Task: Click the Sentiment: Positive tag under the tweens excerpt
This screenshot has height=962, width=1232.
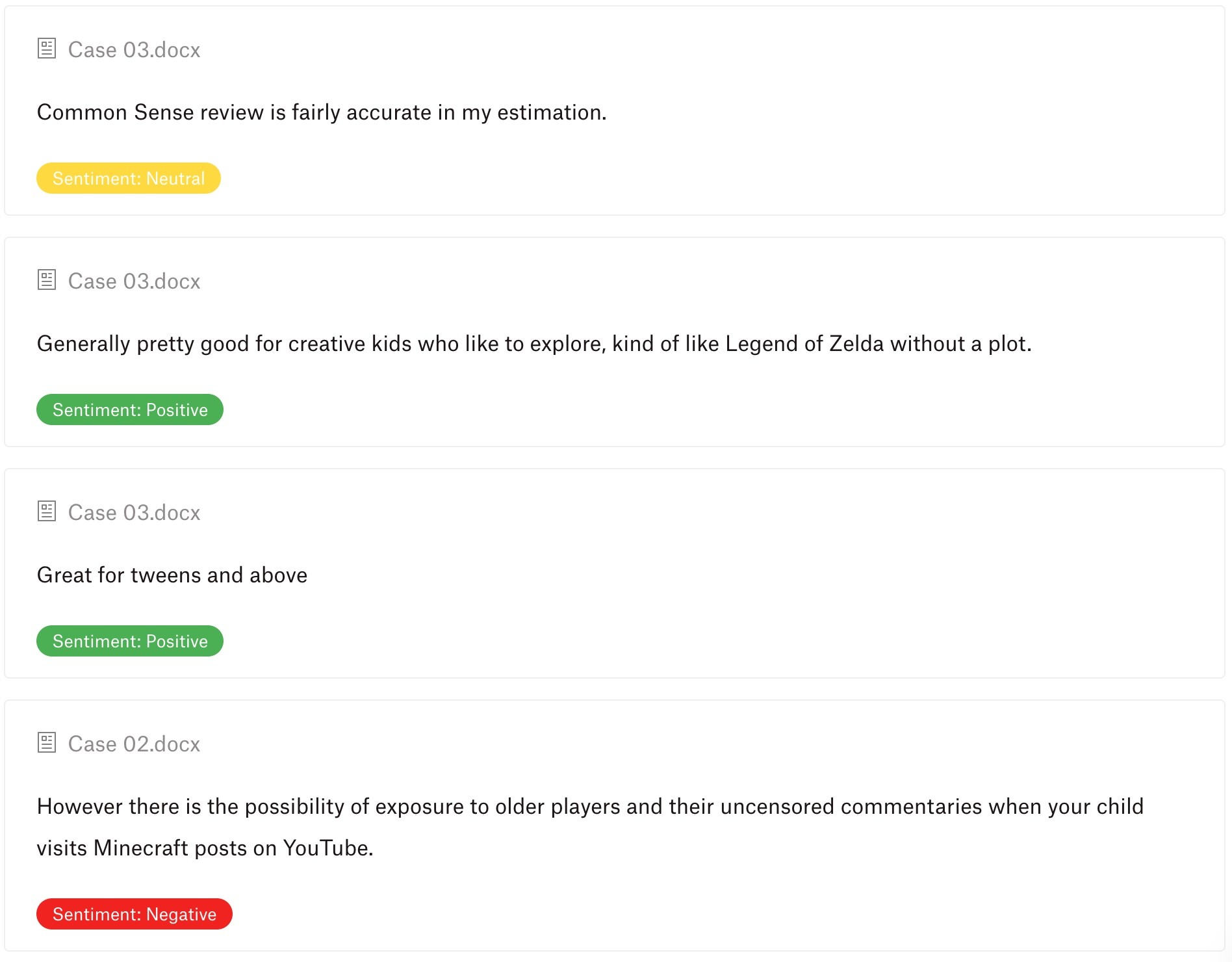Action: 130,641
